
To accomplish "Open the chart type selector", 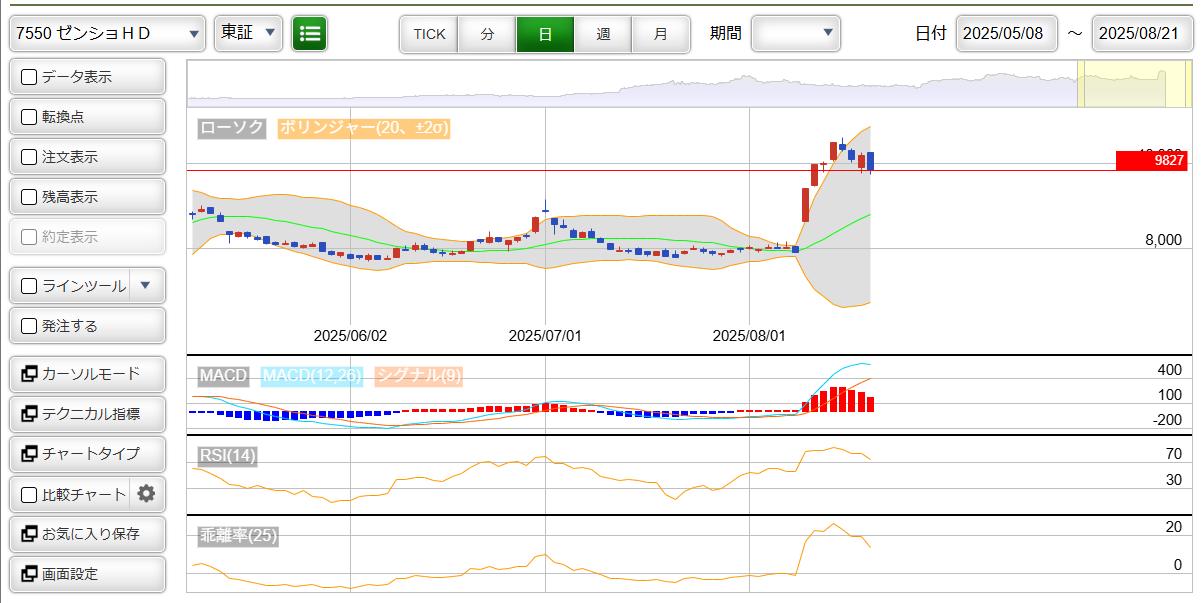I will pos(87,454).
